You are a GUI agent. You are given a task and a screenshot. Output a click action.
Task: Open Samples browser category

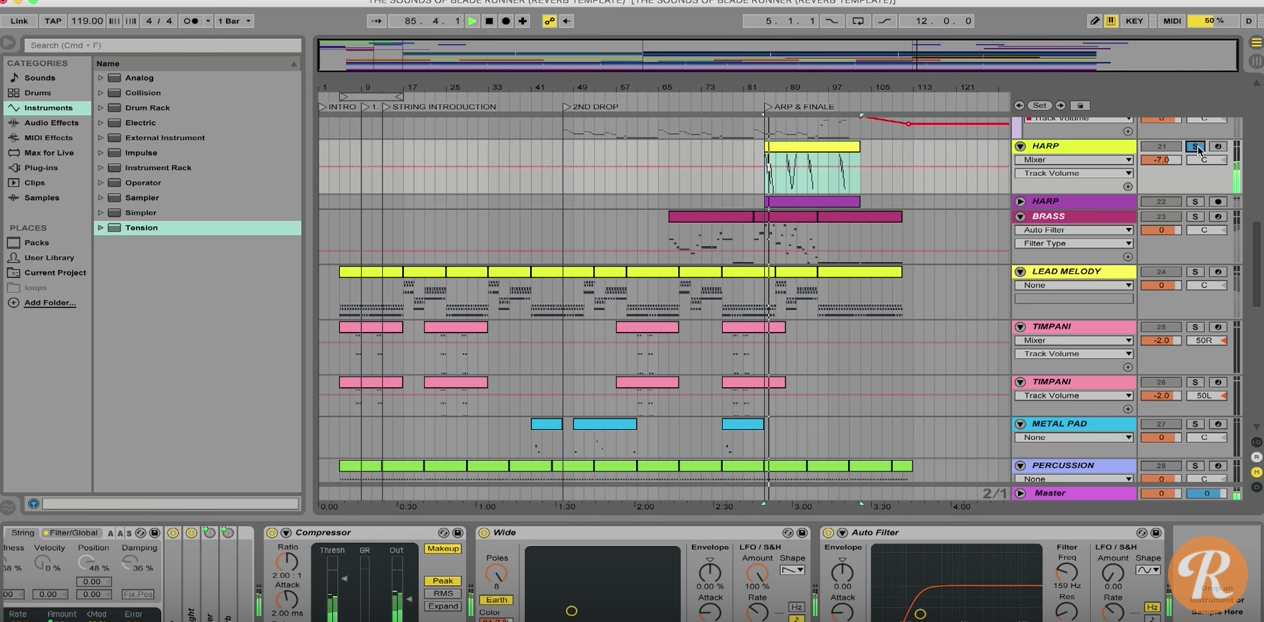[42, 198]
